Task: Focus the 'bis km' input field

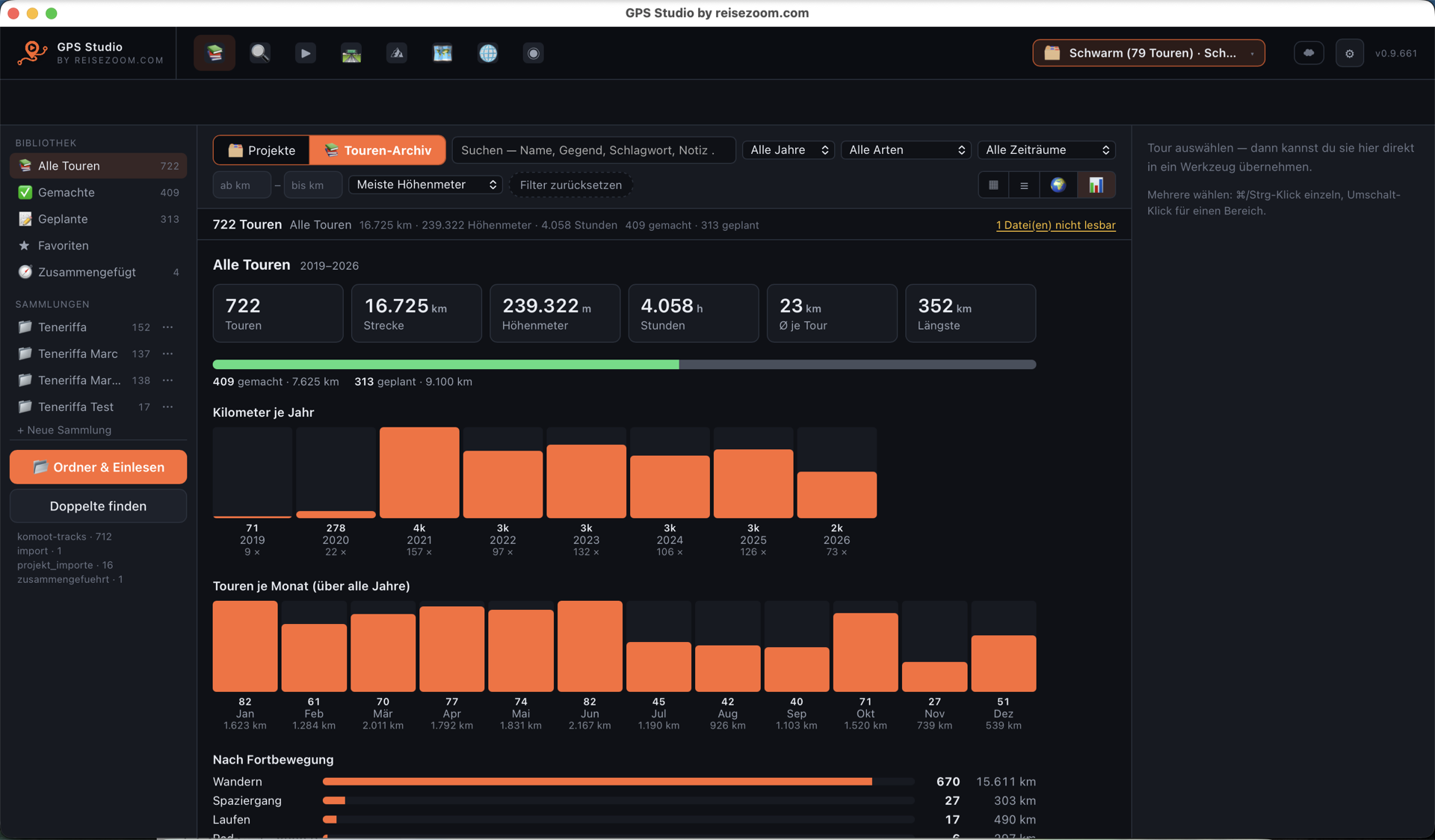Action: 312,185
